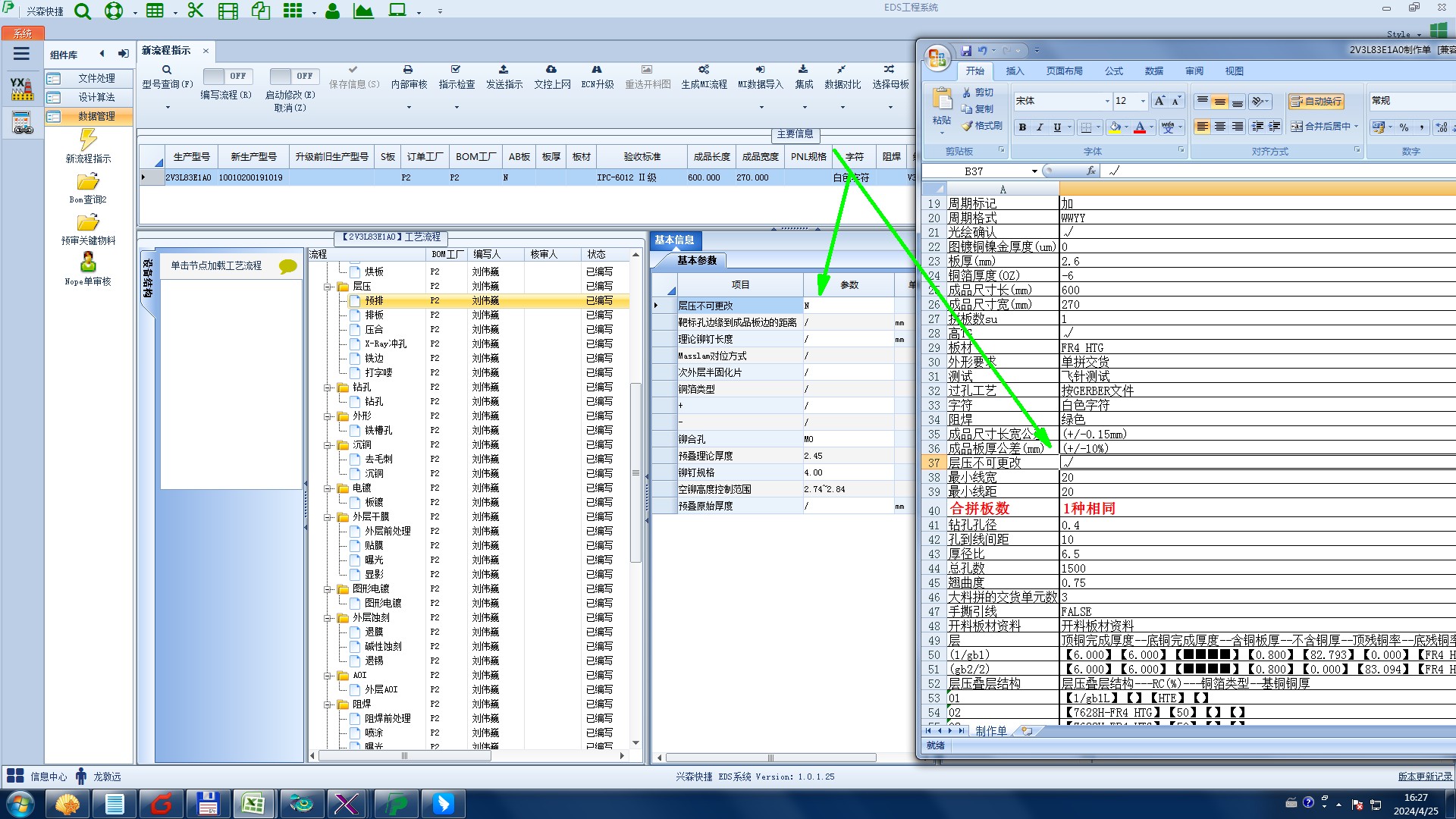Click 发送指示 upload icon
This screenshot has width=1456, height=819.
[504, 70]
